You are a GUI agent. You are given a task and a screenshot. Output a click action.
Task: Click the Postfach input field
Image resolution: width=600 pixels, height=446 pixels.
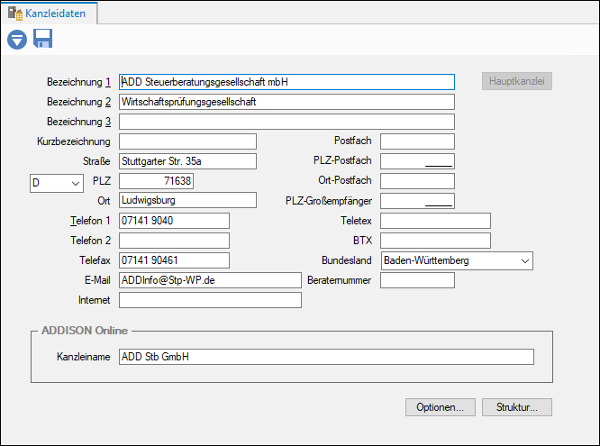coord(417,141)
